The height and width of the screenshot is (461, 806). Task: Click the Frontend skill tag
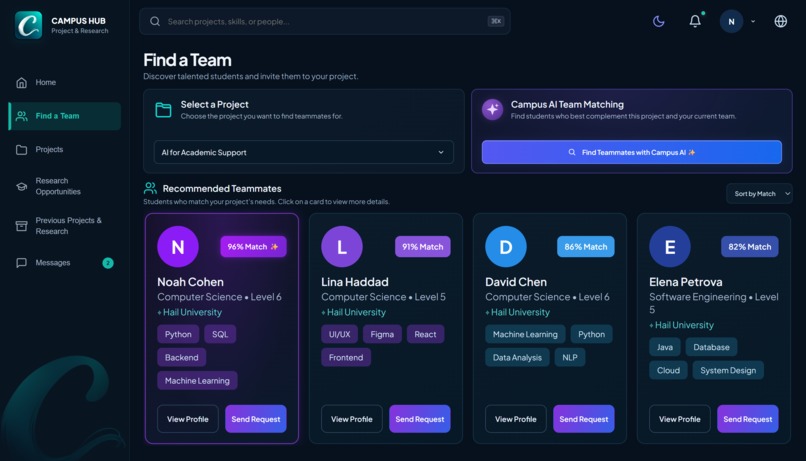tap(346, 357)
